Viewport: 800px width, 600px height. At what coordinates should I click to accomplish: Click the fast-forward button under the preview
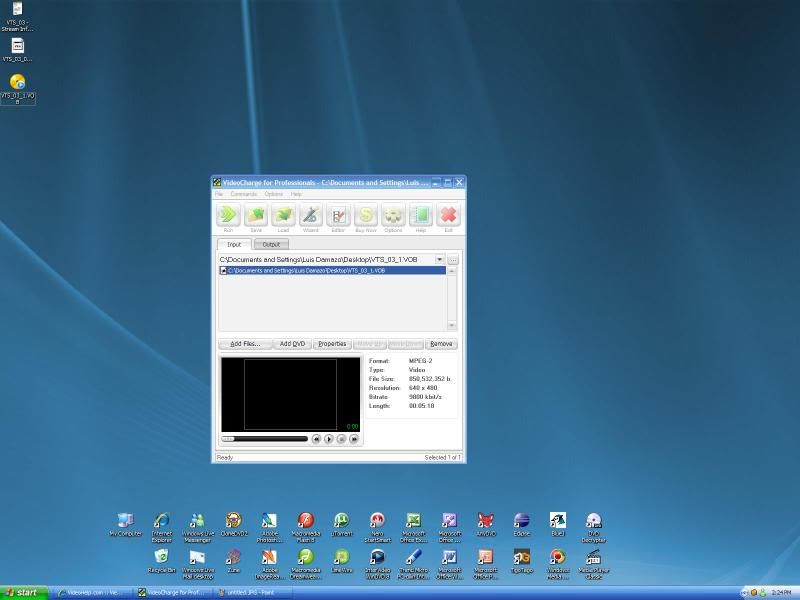[x=354, y=439]
